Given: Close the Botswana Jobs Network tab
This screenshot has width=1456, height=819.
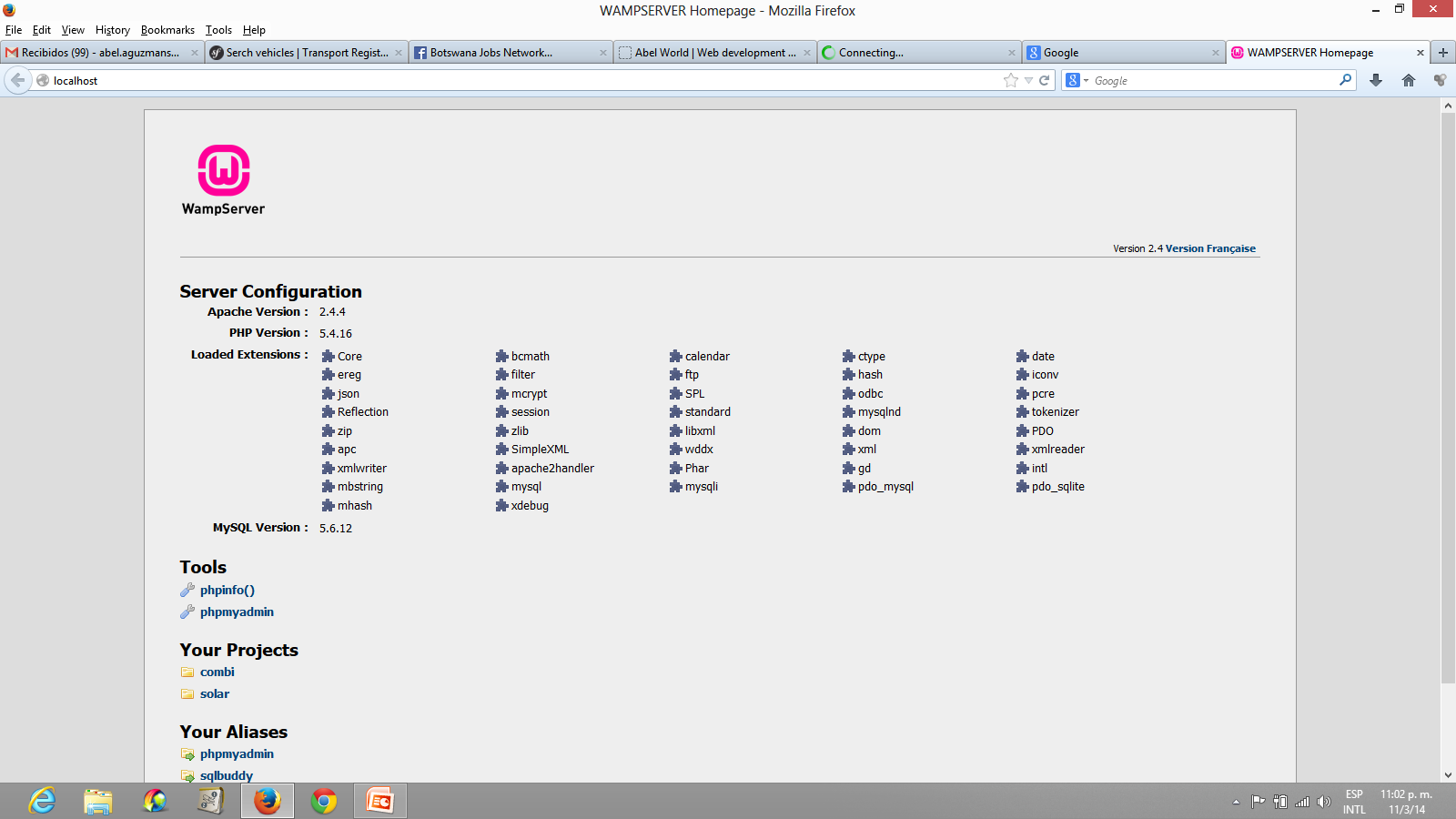Looking at the screenshot, I should pyautogui.click(x=602, y=53).
